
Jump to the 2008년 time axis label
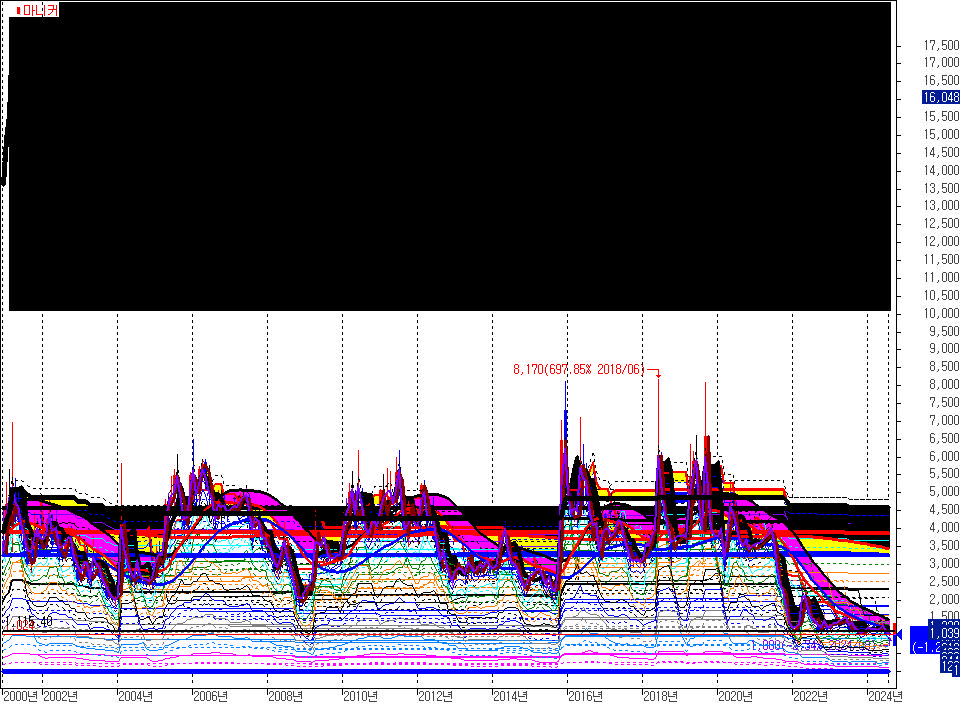pos(285,696)
